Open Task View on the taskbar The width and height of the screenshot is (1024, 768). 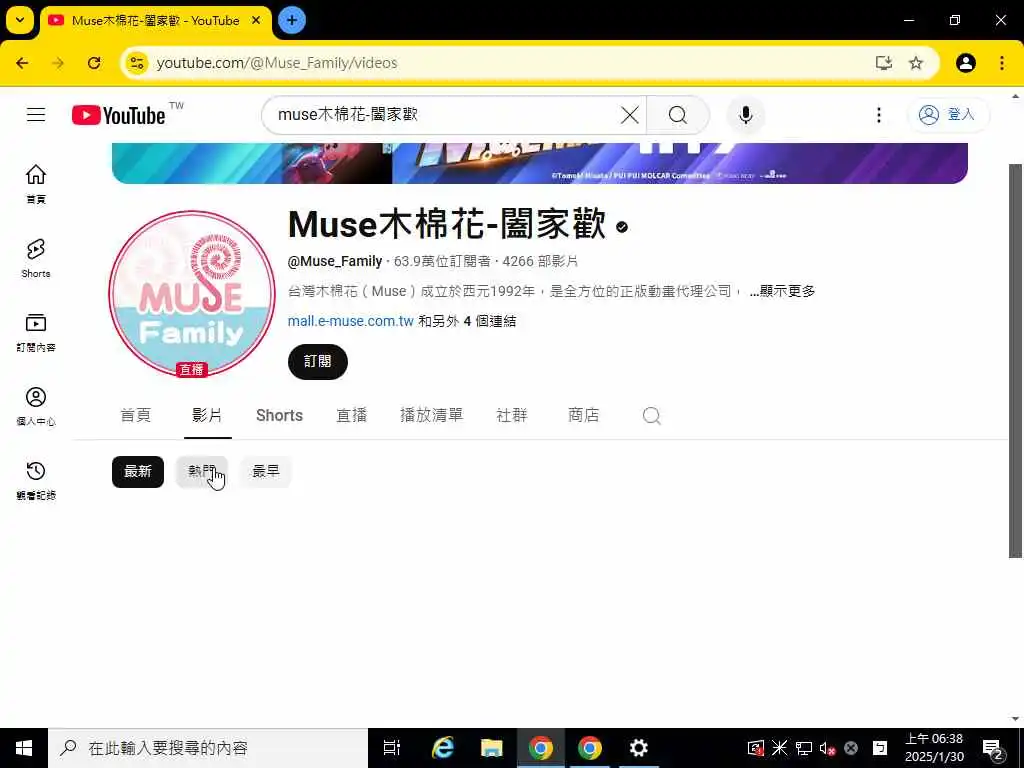392,748
